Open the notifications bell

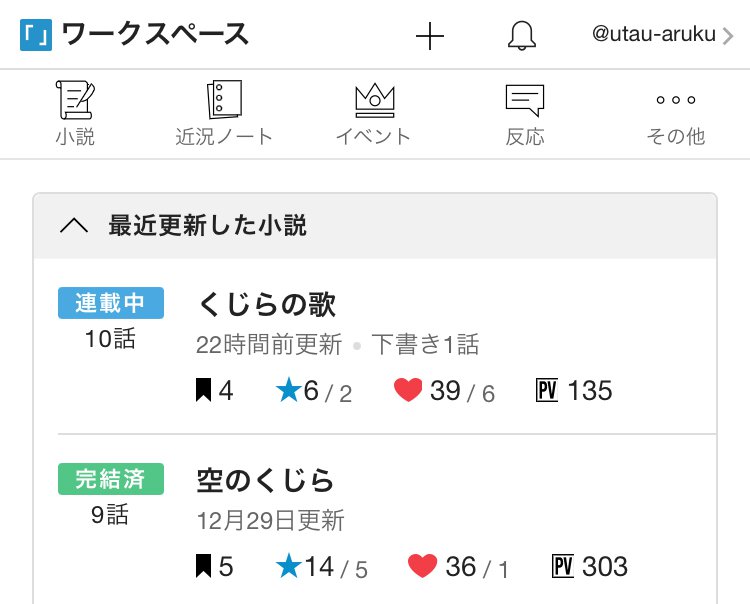(x=521, y=36)
